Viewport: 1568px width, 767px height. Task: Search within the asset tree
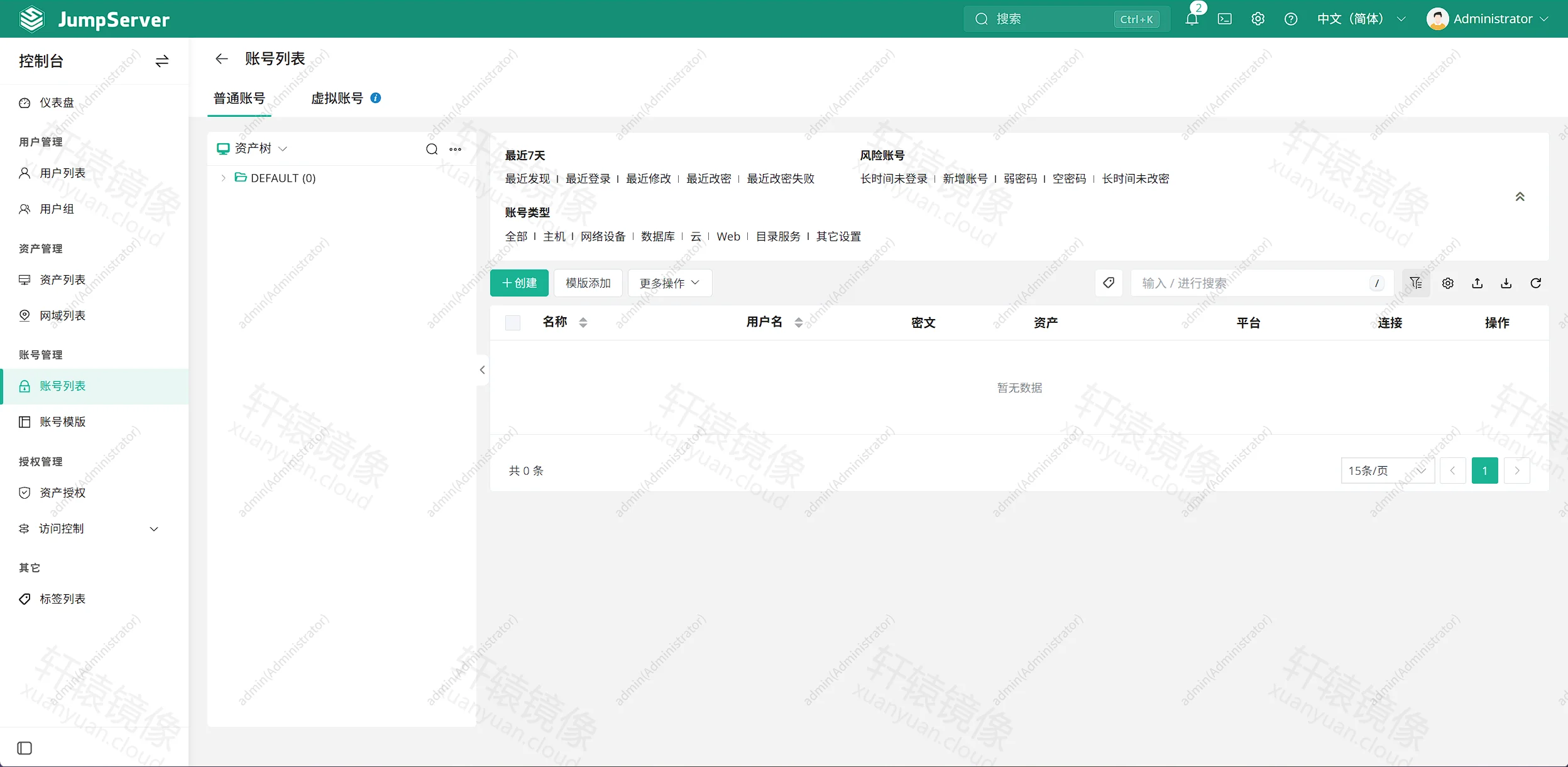click(x=432, y=149)
